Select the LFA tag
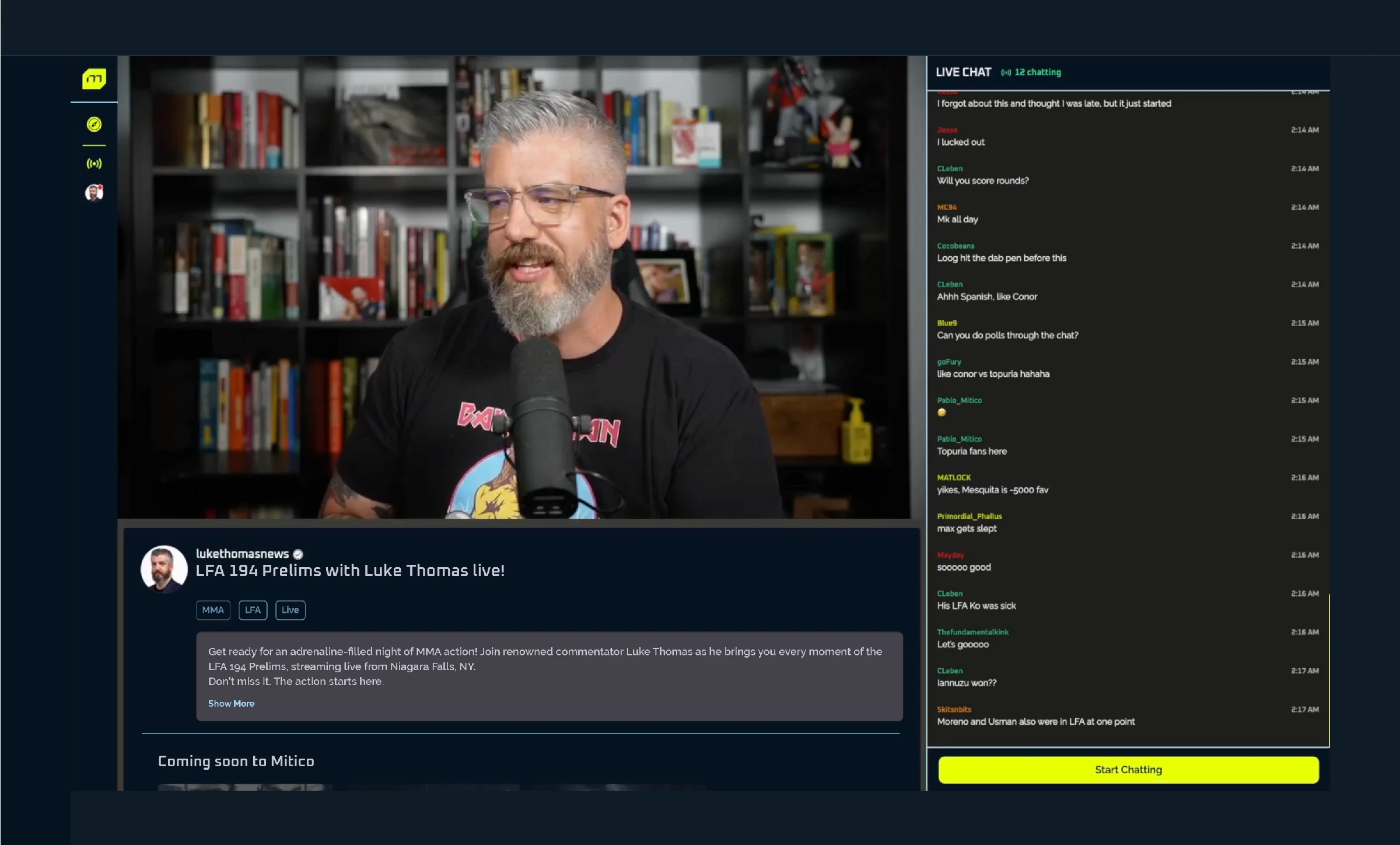The width and height of the screenshot is (1400, 845). 253,610
